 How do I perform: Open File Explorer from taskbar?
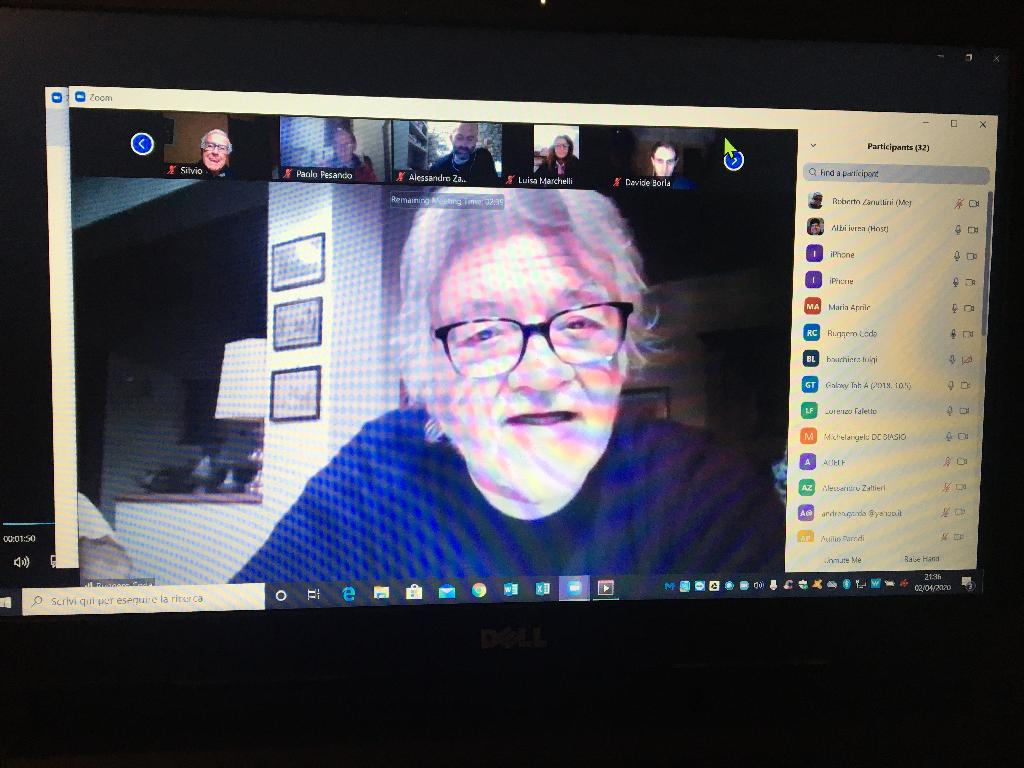pyautogui.click(x=381, y=592)
